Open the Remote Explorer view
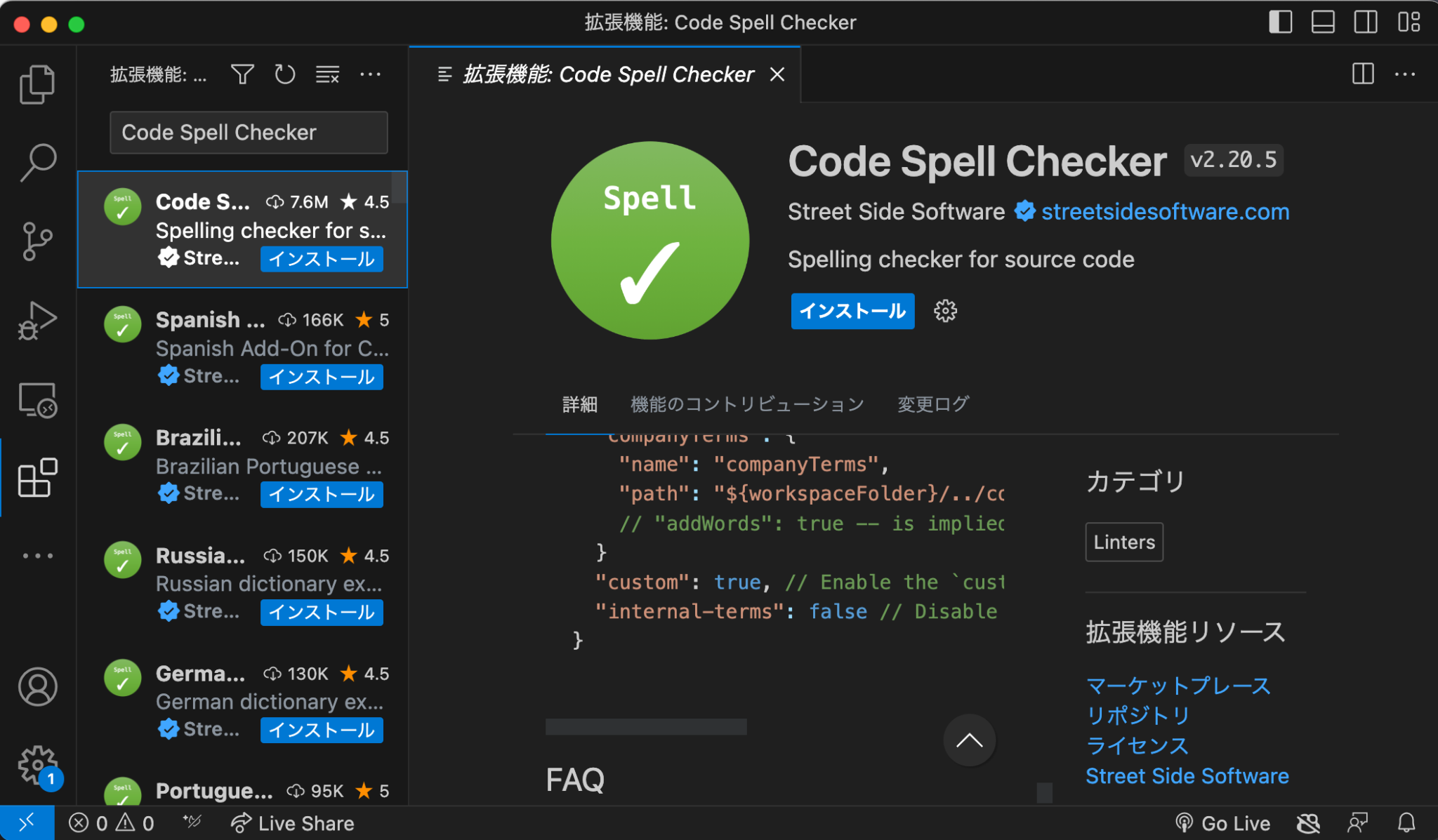Image resolution: width=1438 pixels, height=840 pixels. 37,400
